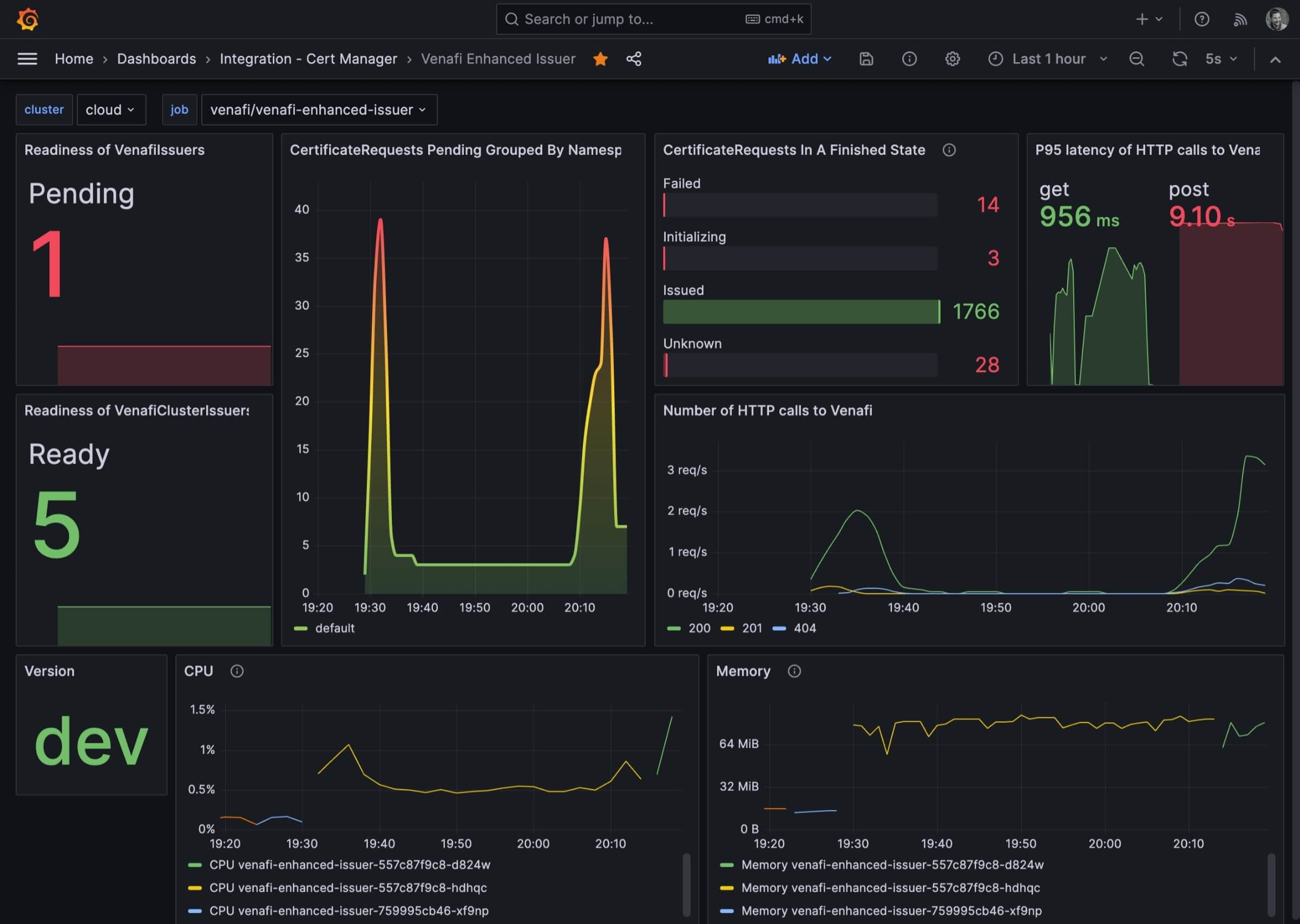Image resolution: width=1300 pixels, height=924 pixels.
Task: Go to Home breadcrumb
Action: 74,58
